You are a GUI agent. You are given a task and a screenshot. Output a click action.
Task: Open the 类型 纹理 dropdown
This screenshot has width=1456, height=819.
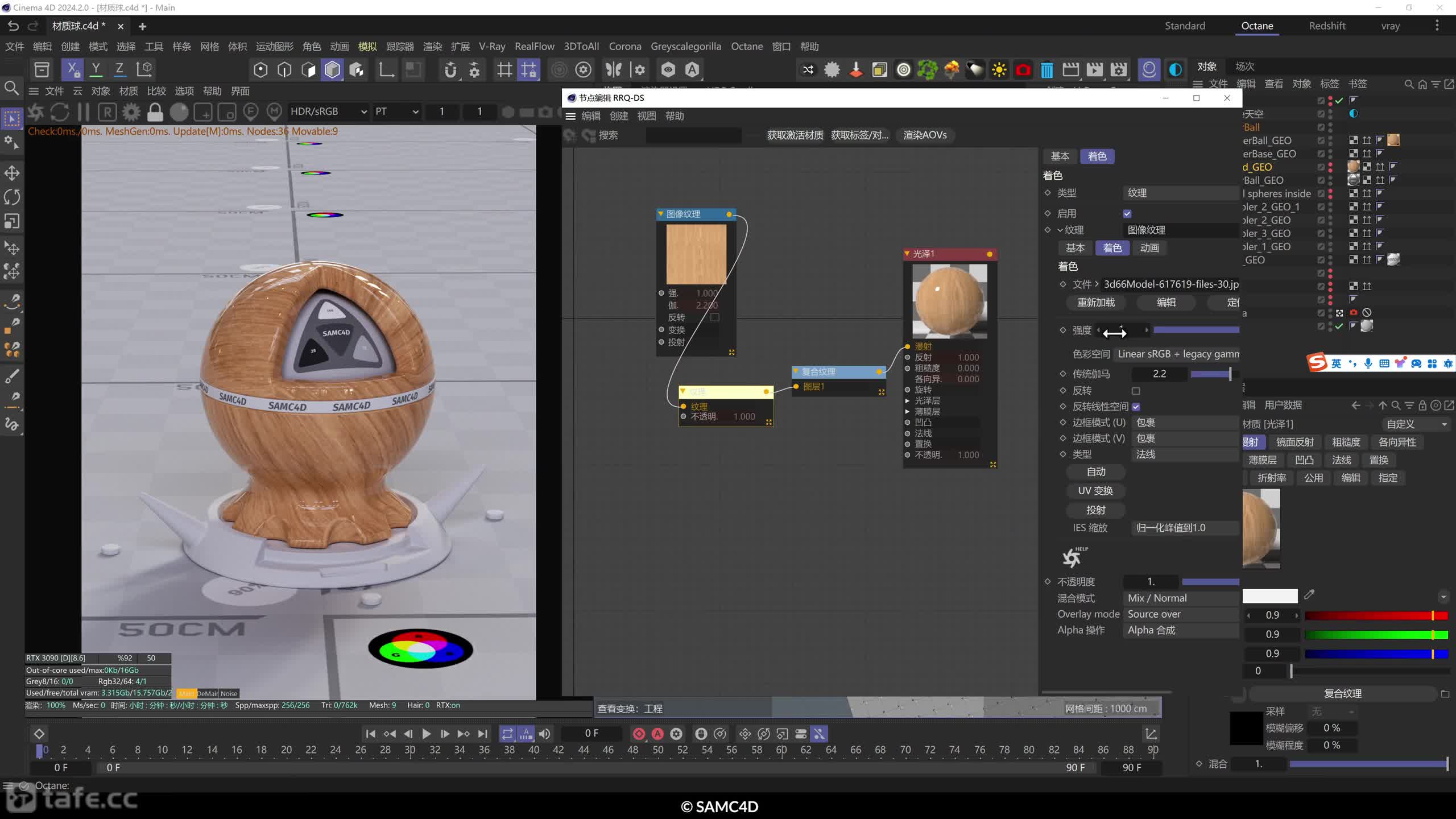pos(1181,193)
